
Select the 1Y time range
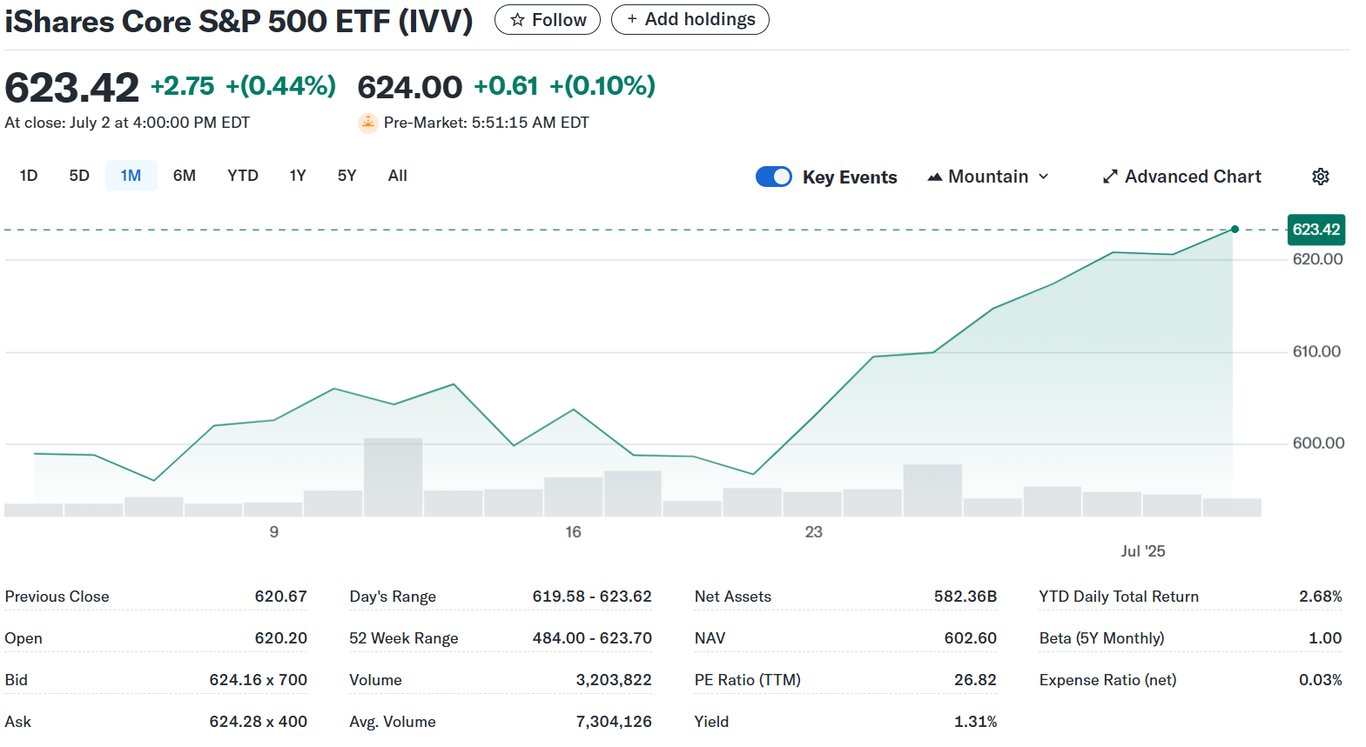297,175
